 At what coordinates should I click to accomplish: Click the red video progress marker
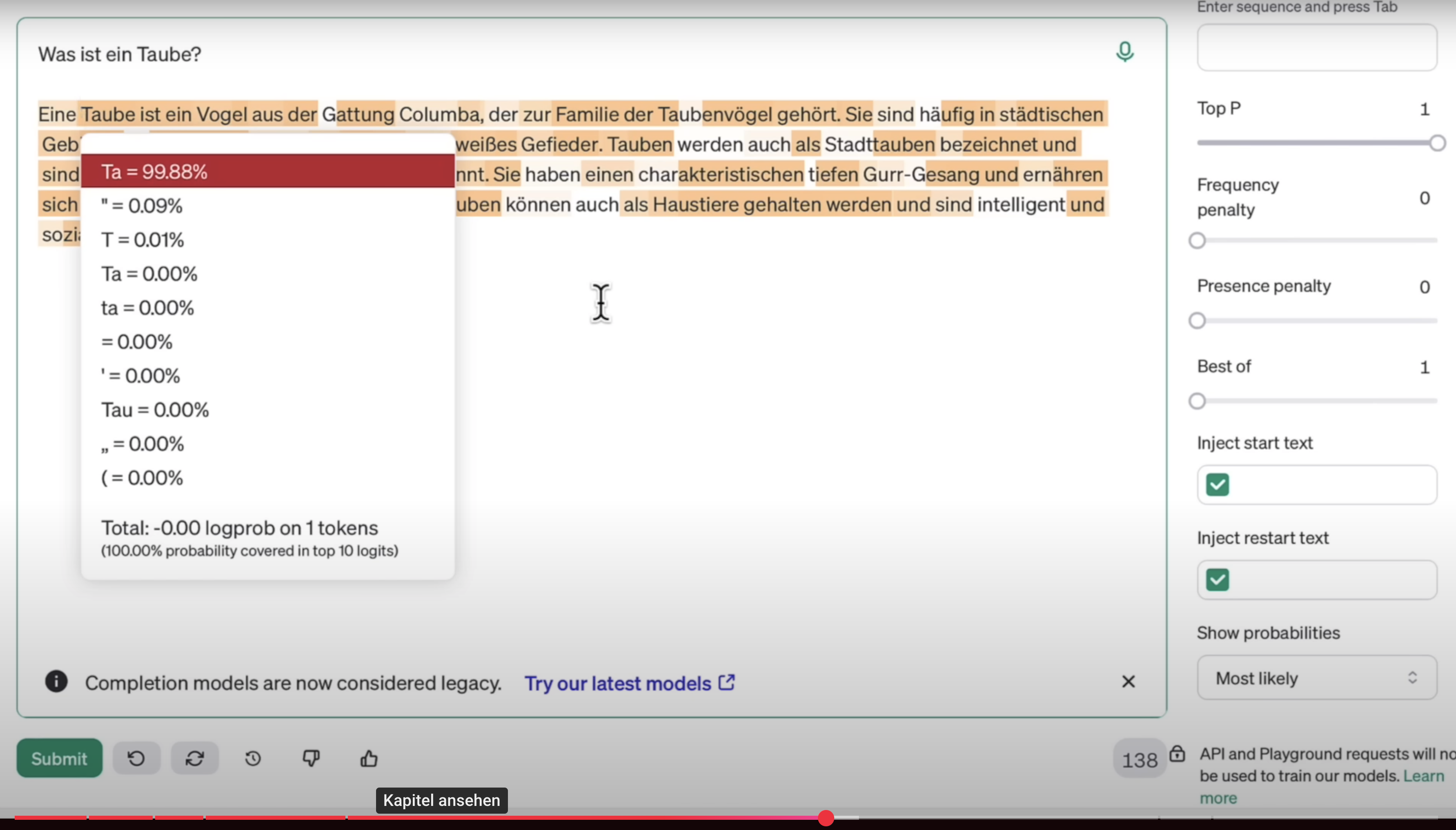(825, 818)
